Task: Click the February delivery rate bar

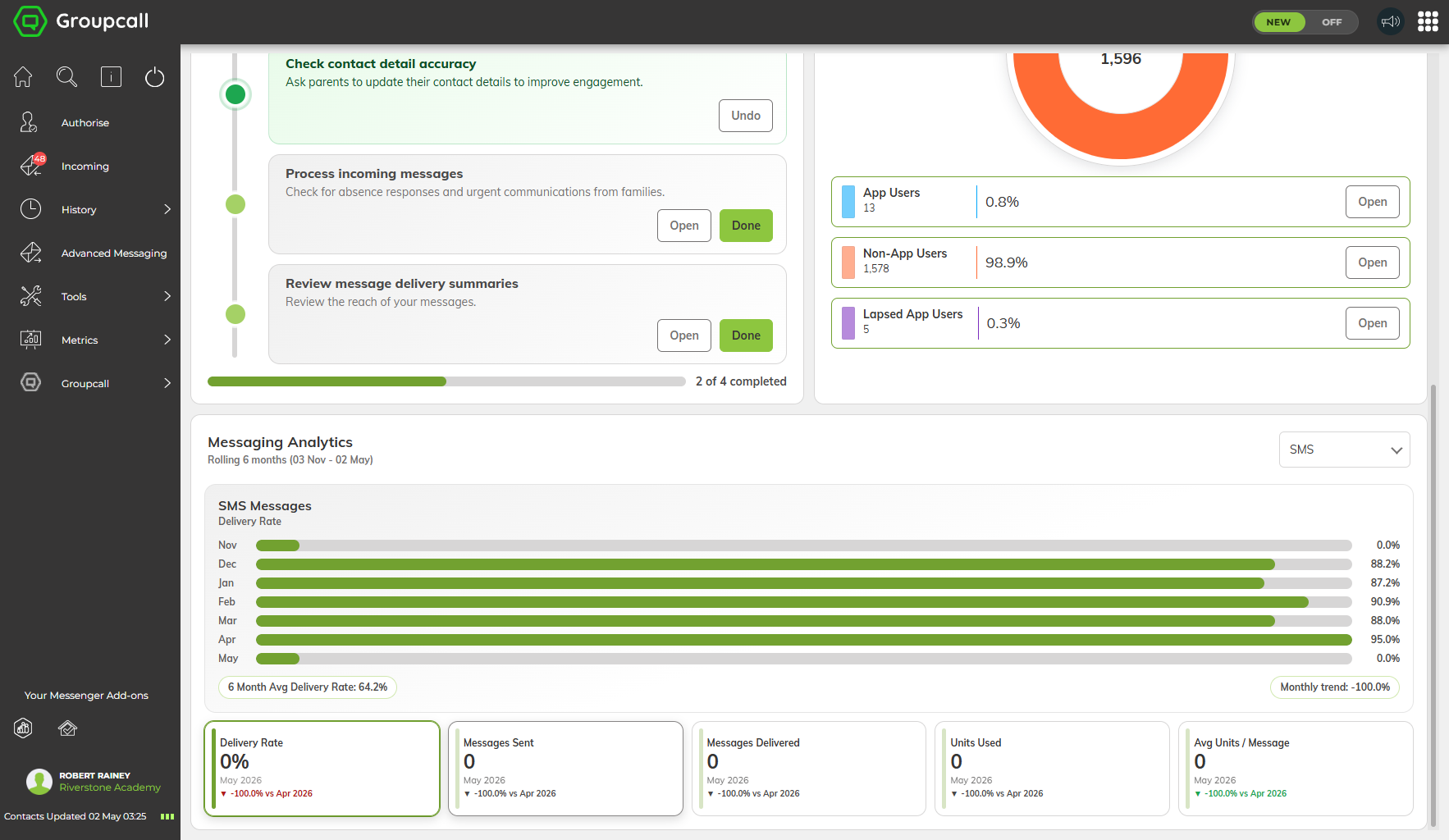Action: [x=804, y=602]
